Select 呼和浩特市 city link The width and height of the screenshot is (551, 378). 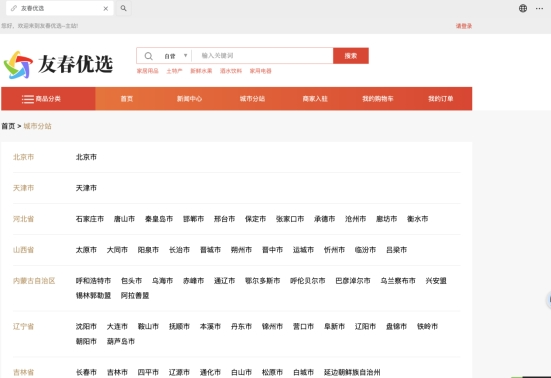[93, 281]
